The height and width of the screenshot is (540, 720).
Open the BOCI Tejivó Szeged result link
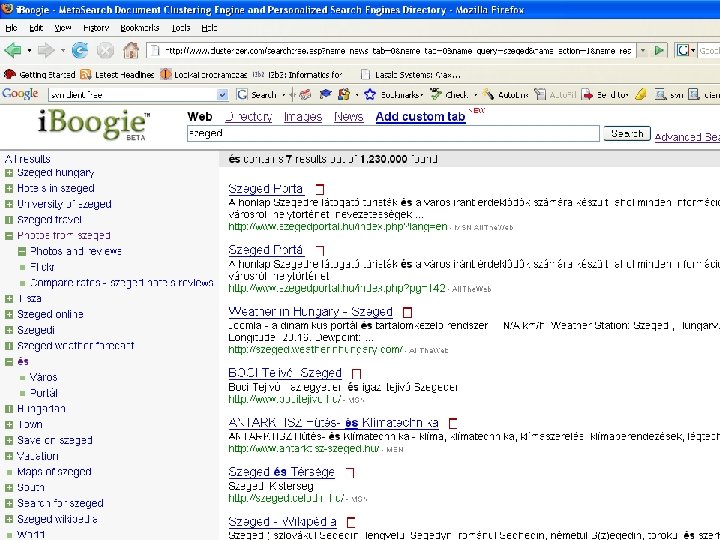tap(285, 373)
